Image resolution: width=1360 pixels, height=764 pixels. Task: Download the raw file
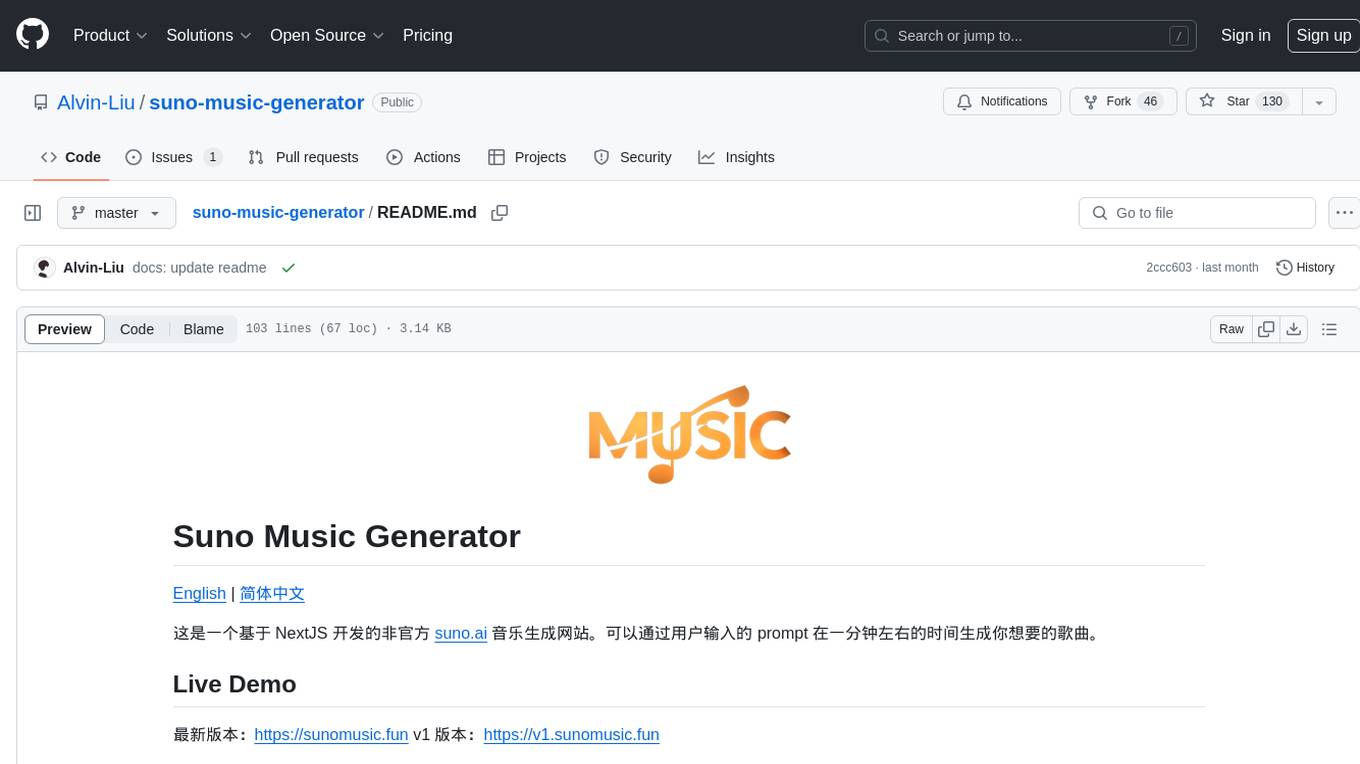pos(1294,329)
